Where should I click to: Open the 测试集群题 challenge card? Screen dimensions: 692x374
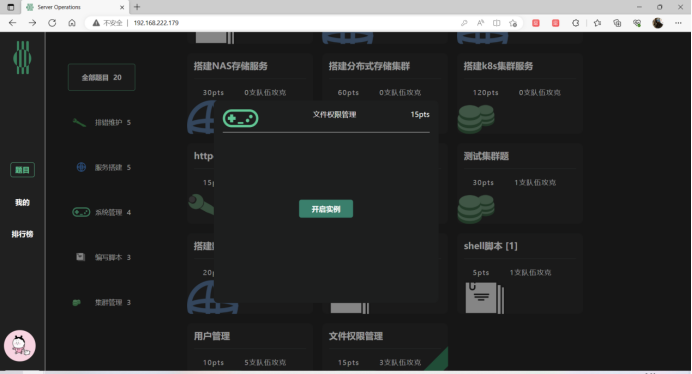click(x=519, y=184)
